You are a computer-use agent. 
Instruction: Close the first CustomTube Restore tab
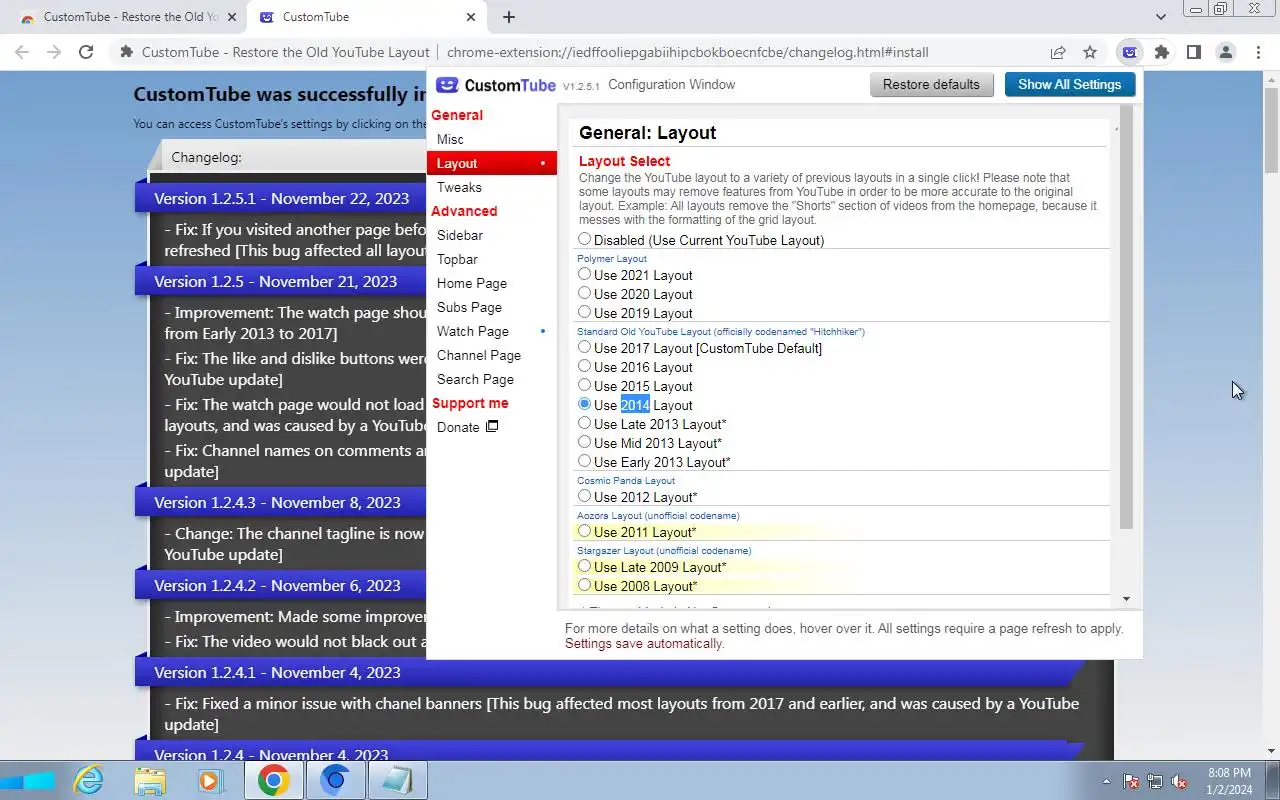click(231, 17)
